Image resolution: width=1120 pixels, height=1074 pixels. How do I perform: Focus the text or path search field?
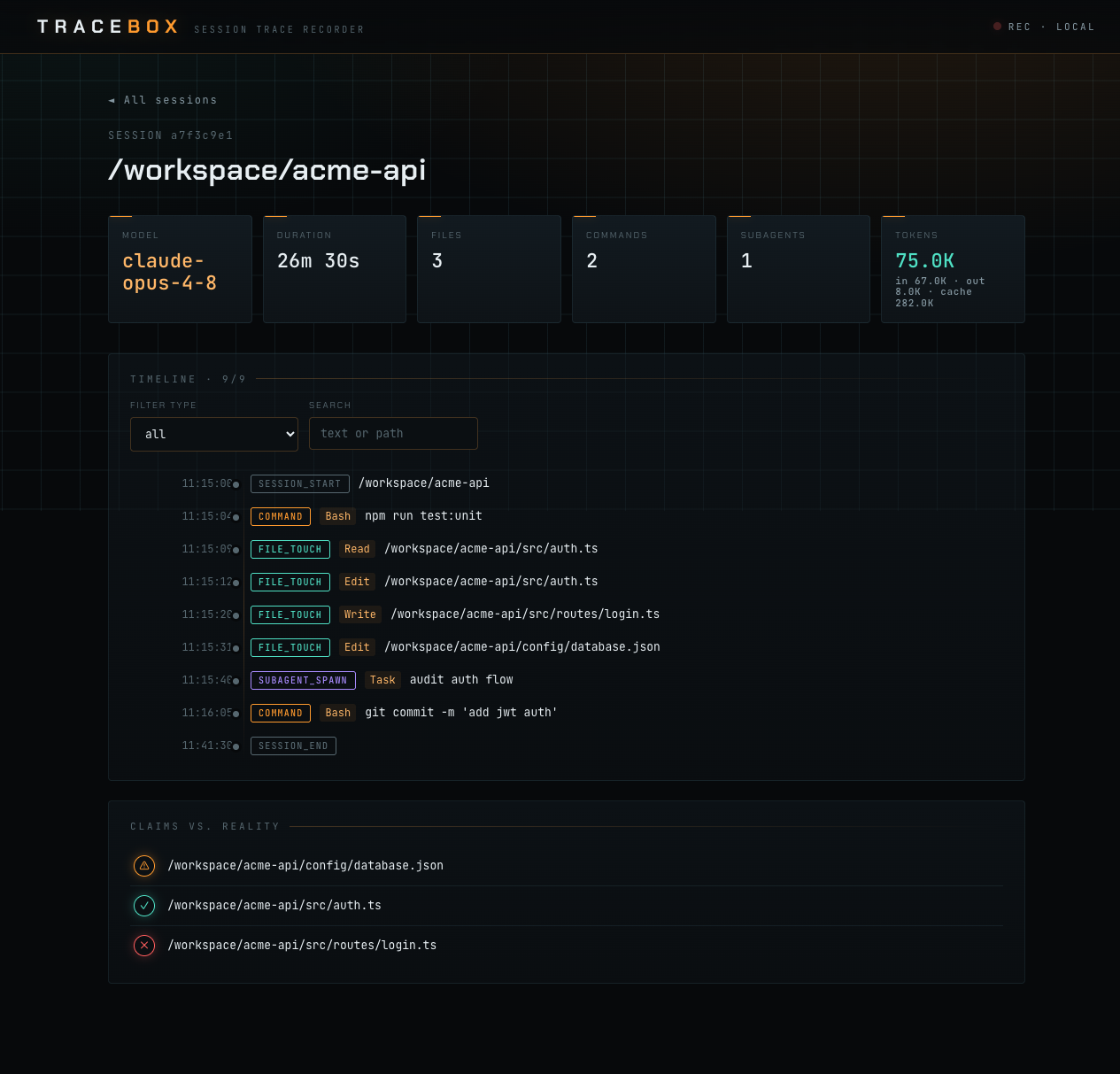[x=393, y=434]
